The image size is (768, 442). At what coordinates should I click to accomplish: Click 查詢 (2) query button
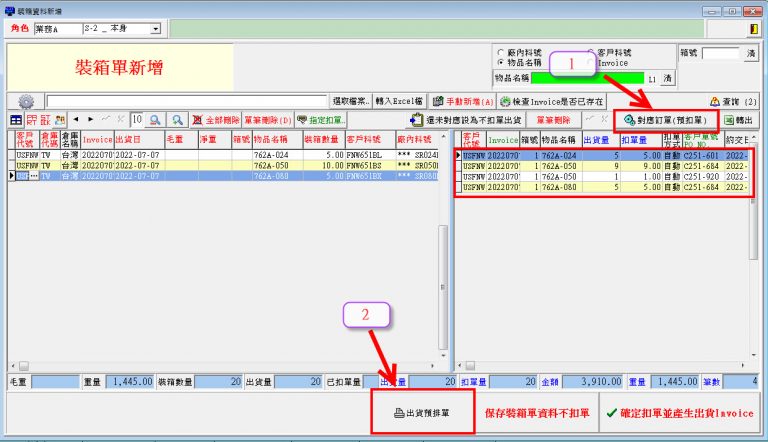click(734, 101)
